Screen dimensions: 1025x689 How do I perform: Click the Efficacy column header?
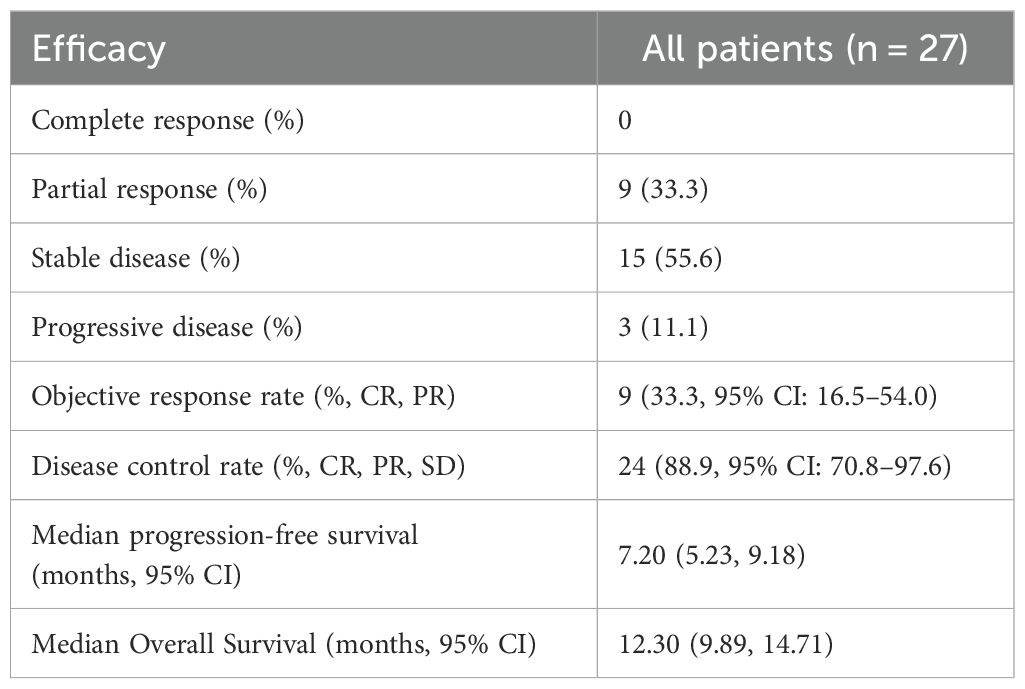tap(98, 49)
